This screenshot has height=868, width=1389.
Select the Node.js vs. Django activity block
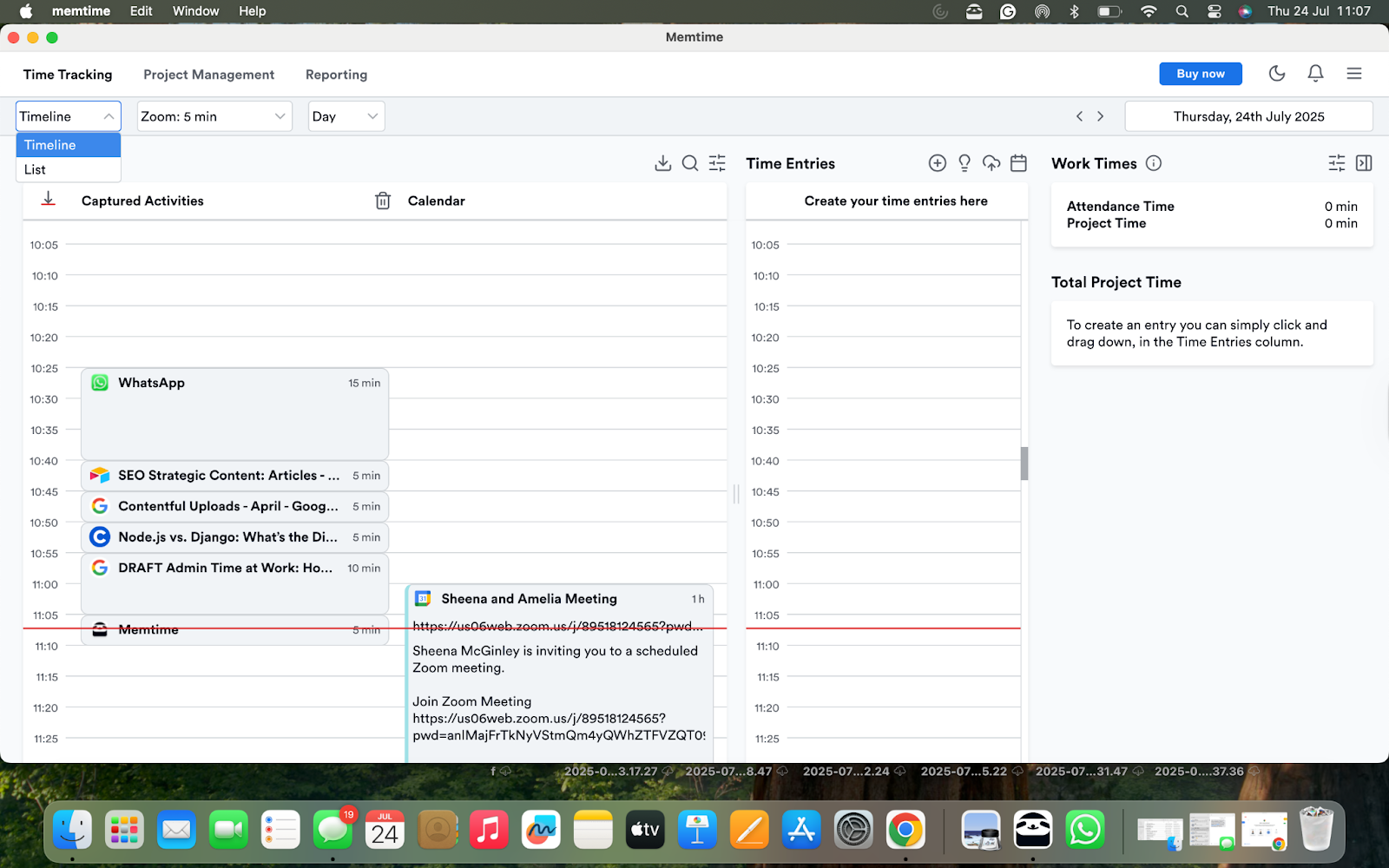pyautogui.click(x=234, y=537)
